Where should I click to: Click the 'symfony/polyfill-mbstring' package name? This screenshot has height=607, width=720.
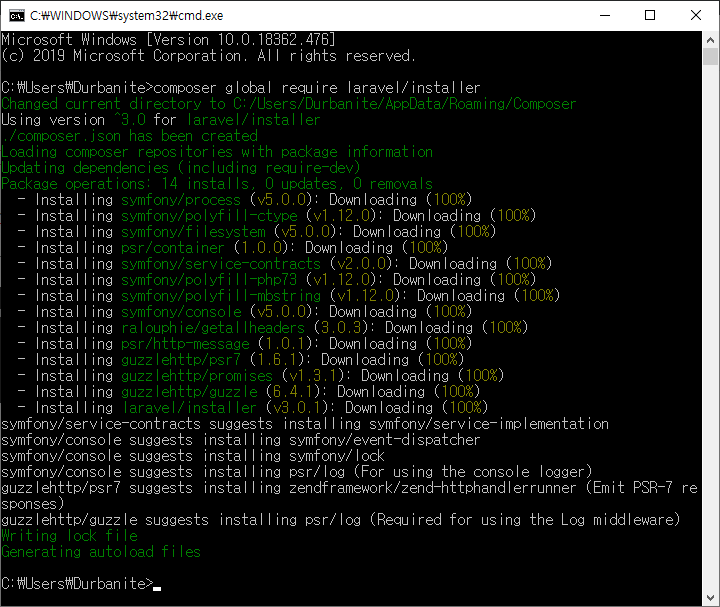[x=221, y=296]
